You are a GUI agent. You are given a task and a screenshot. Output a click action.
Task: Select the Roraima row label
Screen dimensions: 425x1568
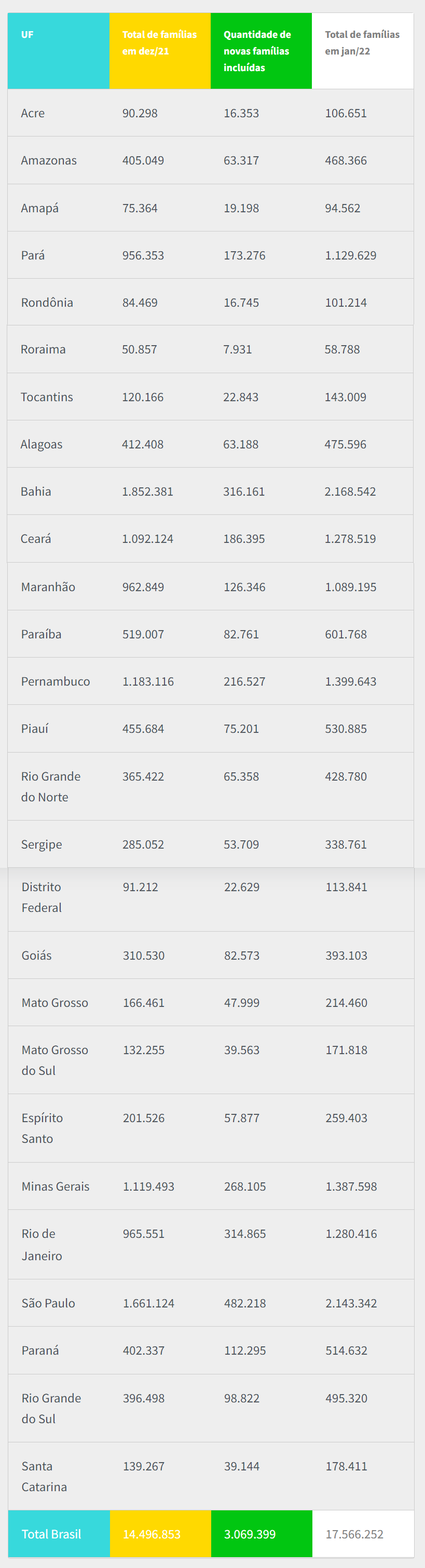43,349
